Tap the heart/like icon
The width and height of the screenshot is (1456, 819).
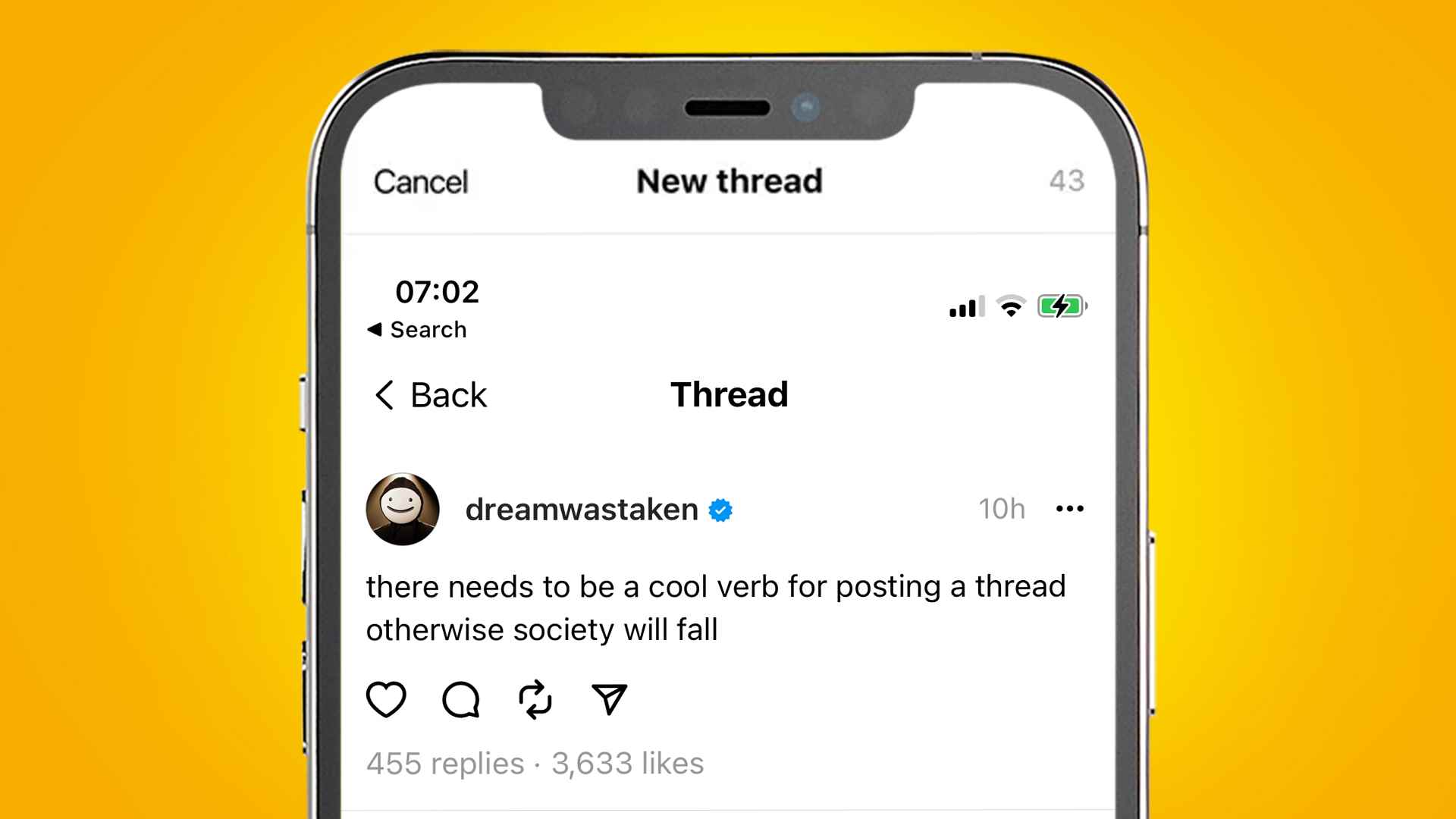[388, 698]
